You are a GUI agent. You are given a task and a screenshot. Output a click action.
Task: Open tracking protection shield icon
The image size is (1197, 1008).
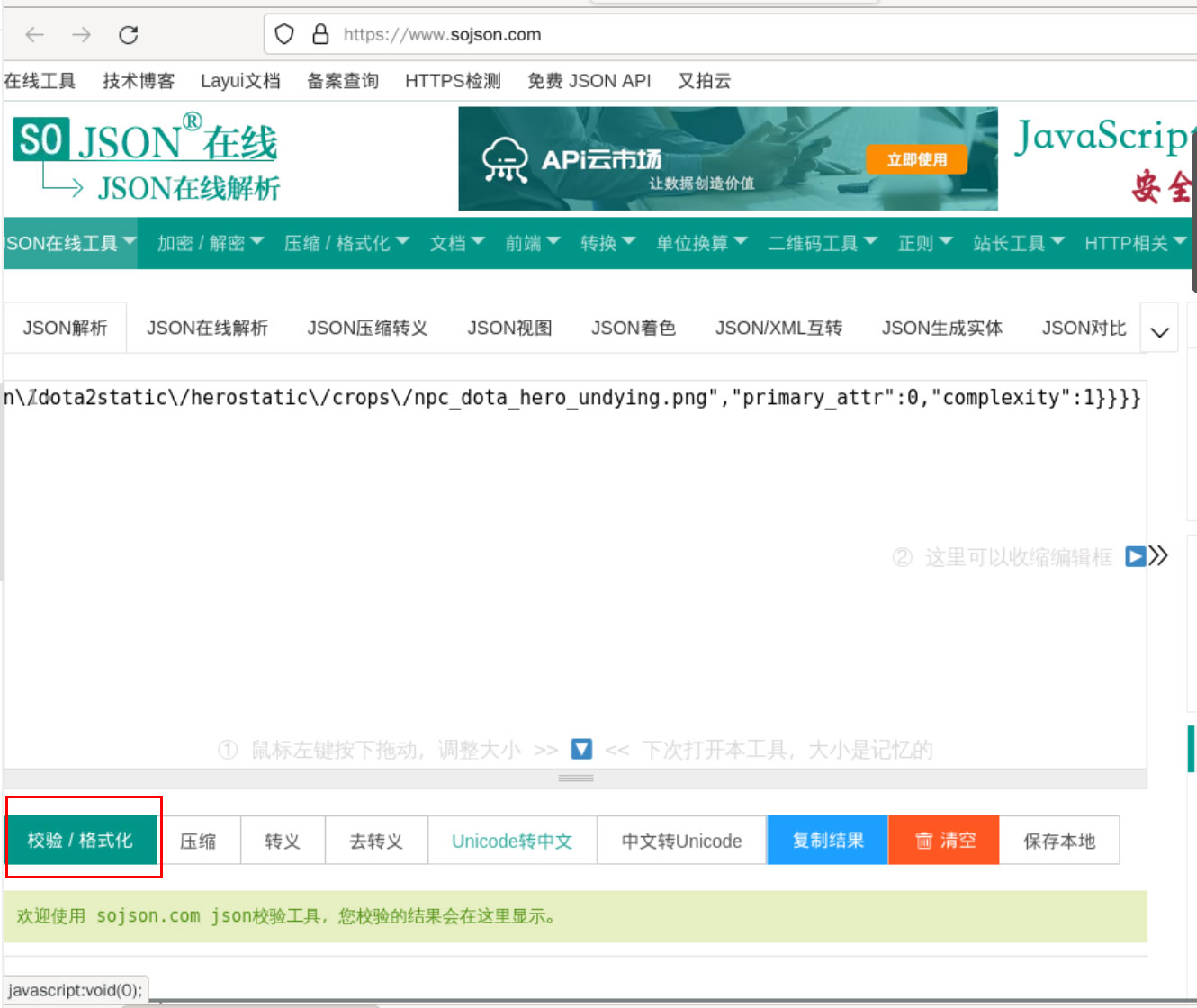pos(284,34)
